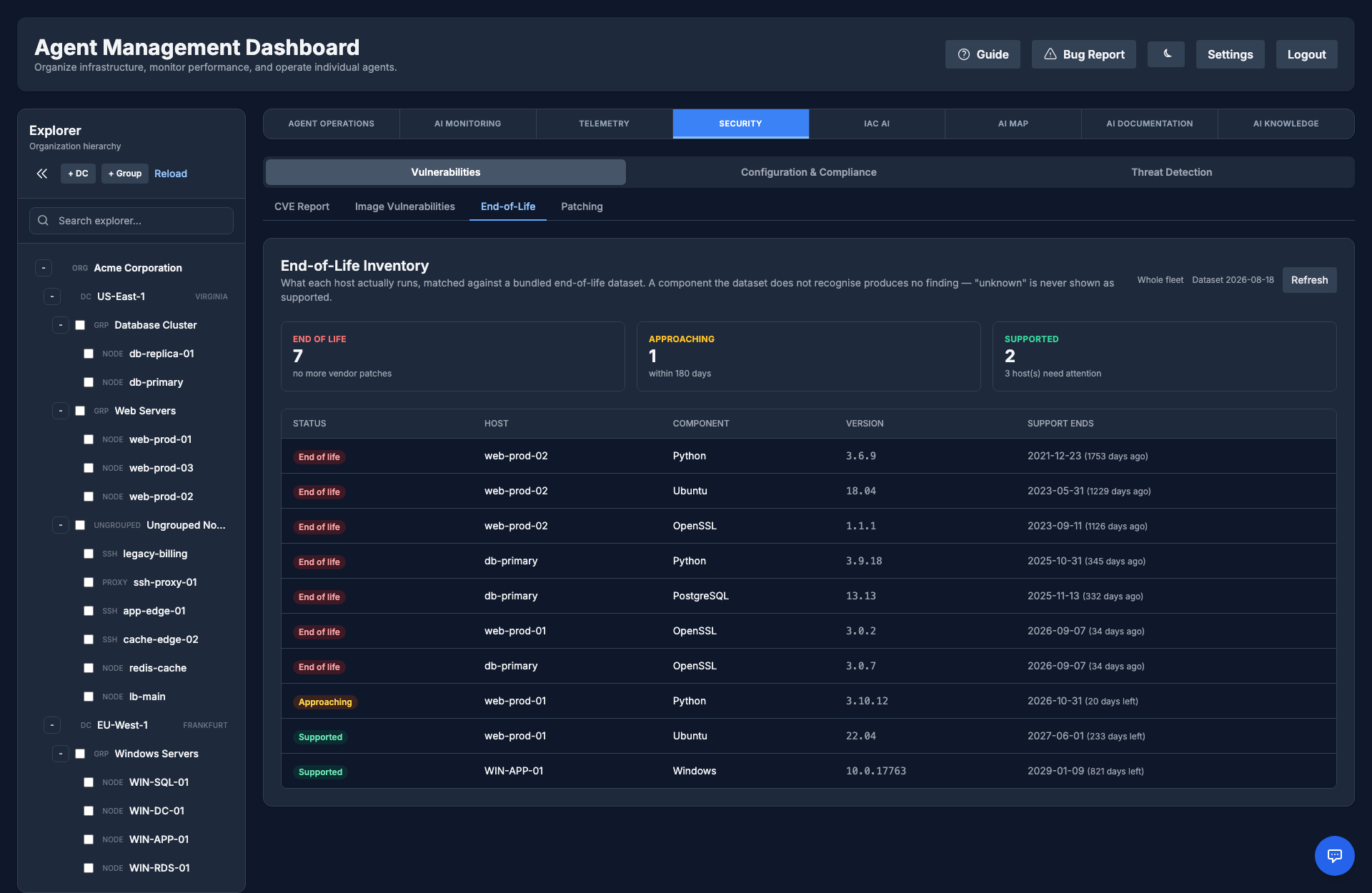Click the Approaching status badge
Screen dimensions: 1372x893
[325, 702]
